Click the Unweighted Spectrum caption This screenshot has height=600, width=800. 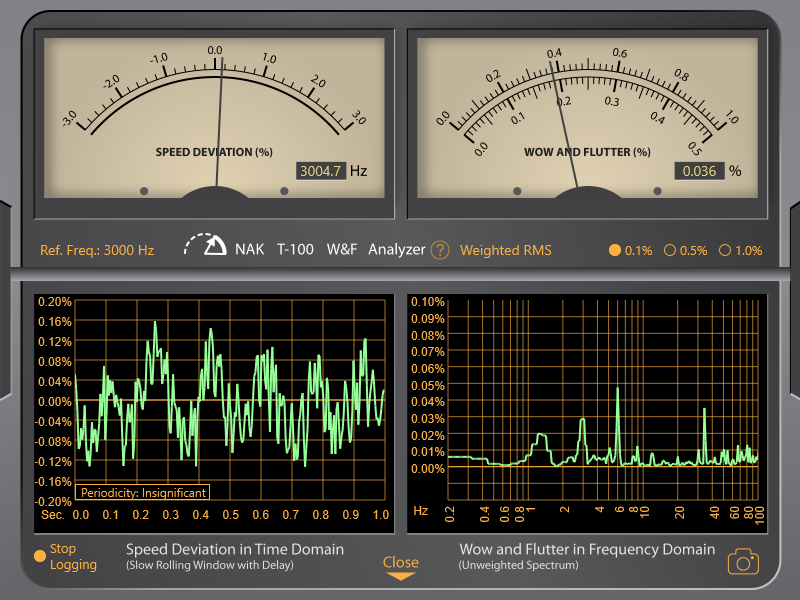518,565
